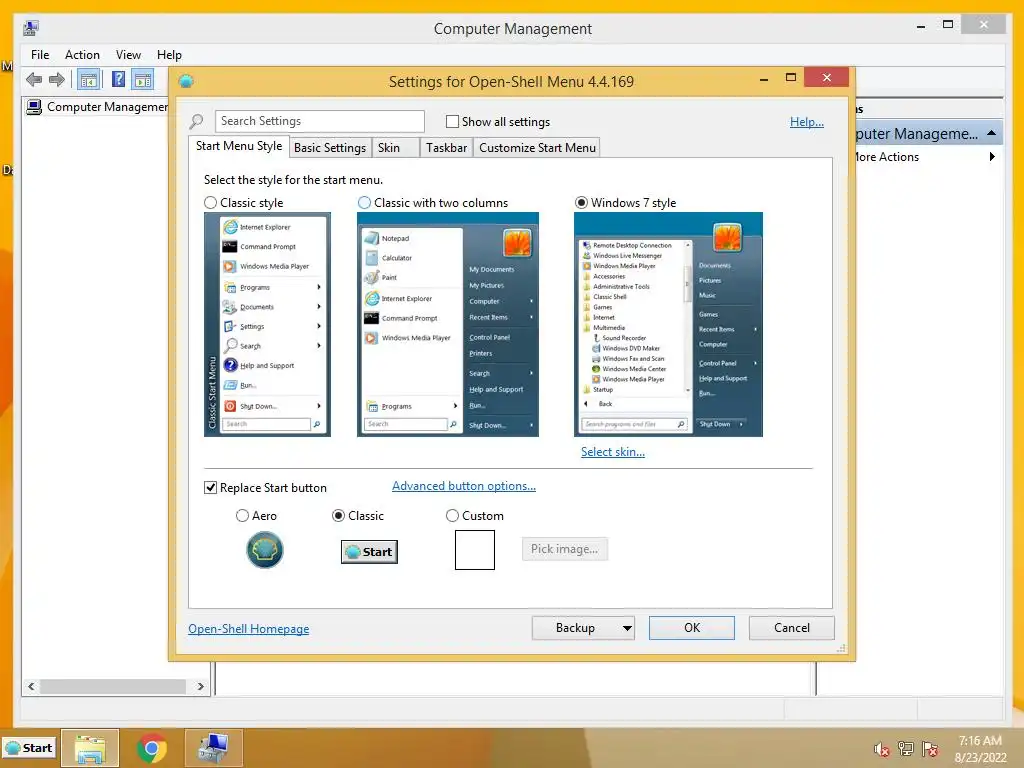Screen dimensions: 1024x768
Task: Toggle the Action pane toolbar icon
Action: tap(142, 80)
